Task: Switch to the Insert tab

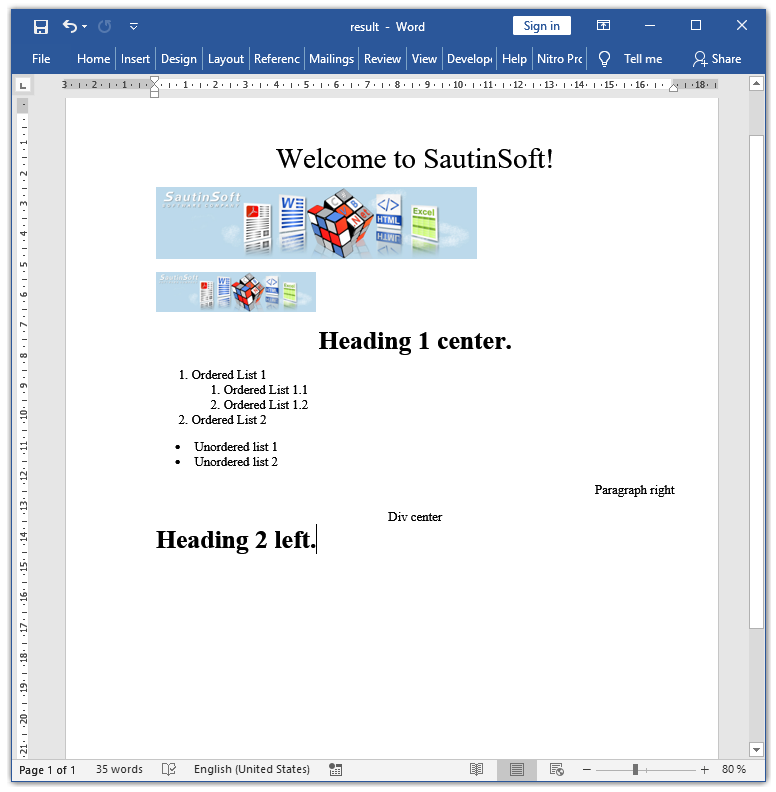Action: tap(135, 59)
